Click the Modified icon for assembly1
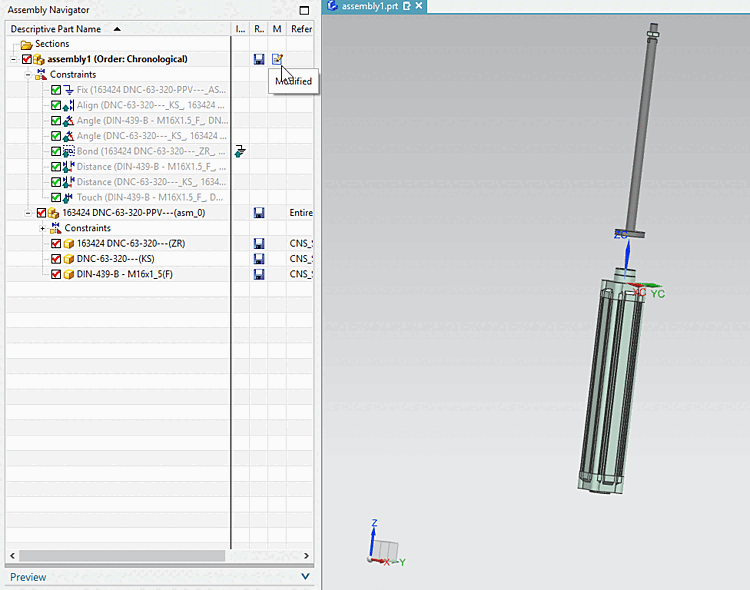Screen dimensions: 750x590 277,59
